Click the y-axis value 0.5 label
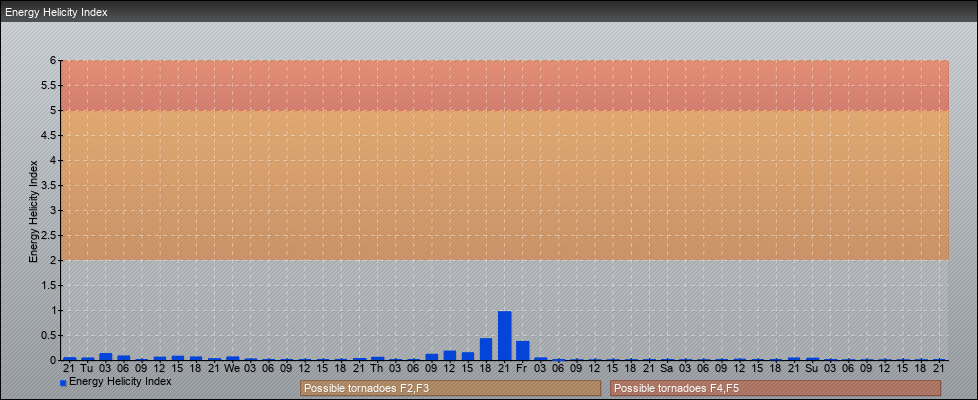Screen dimensions: 978x400 [50, 335]
